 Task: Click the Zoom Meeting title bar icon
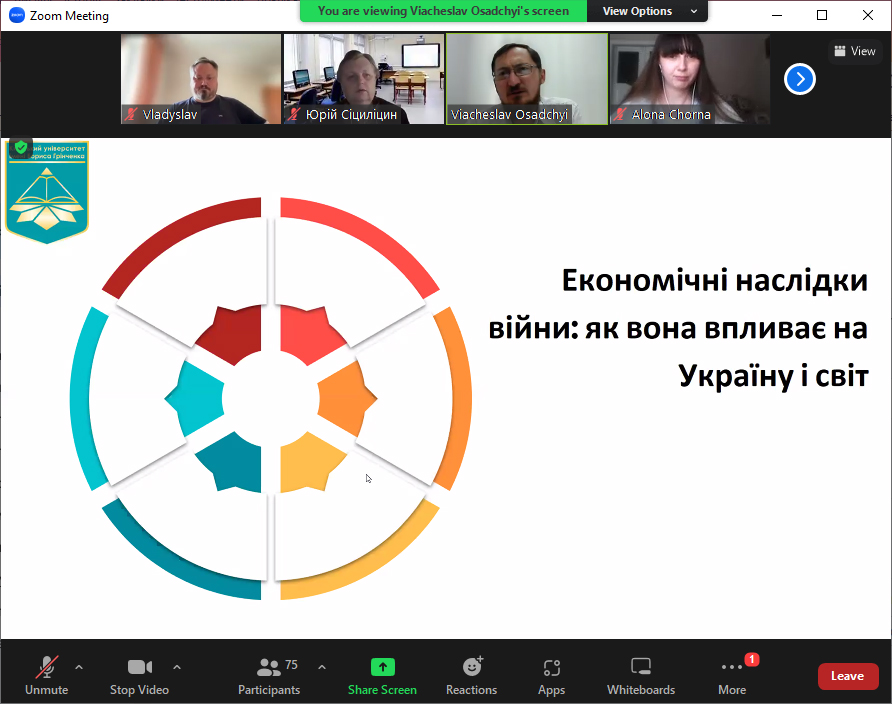pos(16,15)
